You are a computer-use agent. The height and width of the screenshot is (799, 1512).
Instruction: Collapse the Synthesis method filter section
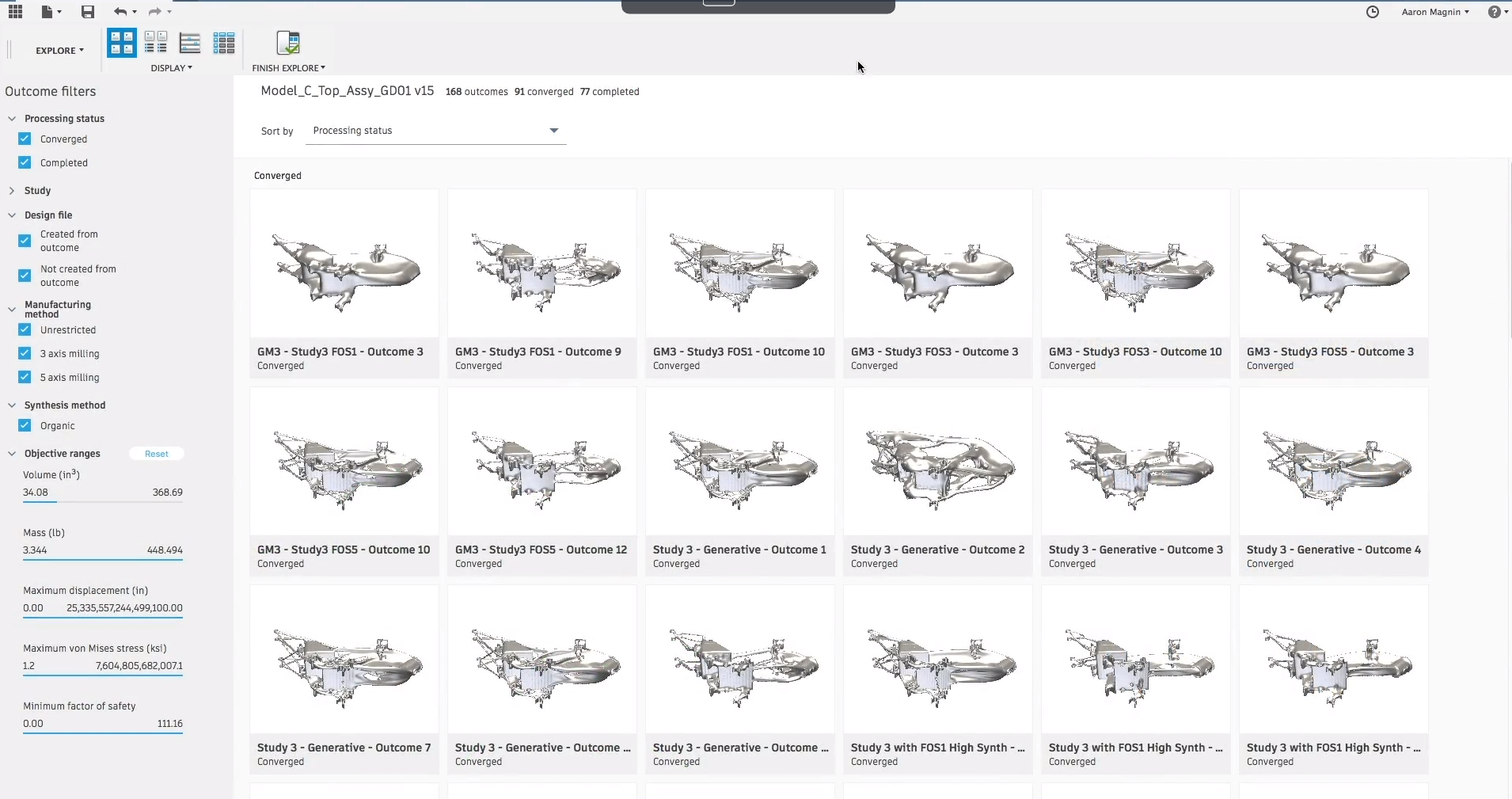click(x=12, y=405)
